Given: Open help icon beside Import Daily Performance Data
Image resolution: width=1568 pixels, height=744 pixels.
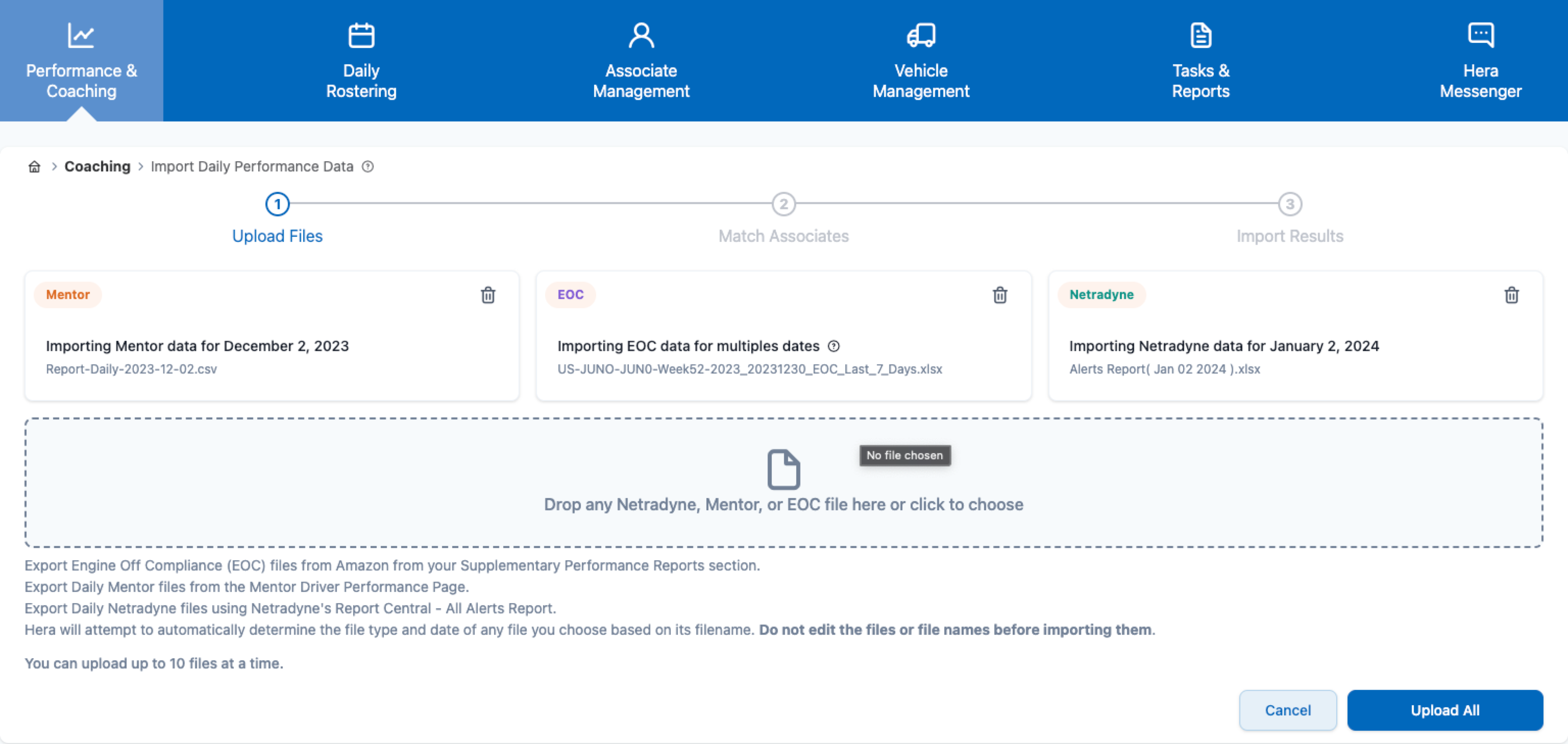Looking at the screenshot, I should [x=367, y=167].
